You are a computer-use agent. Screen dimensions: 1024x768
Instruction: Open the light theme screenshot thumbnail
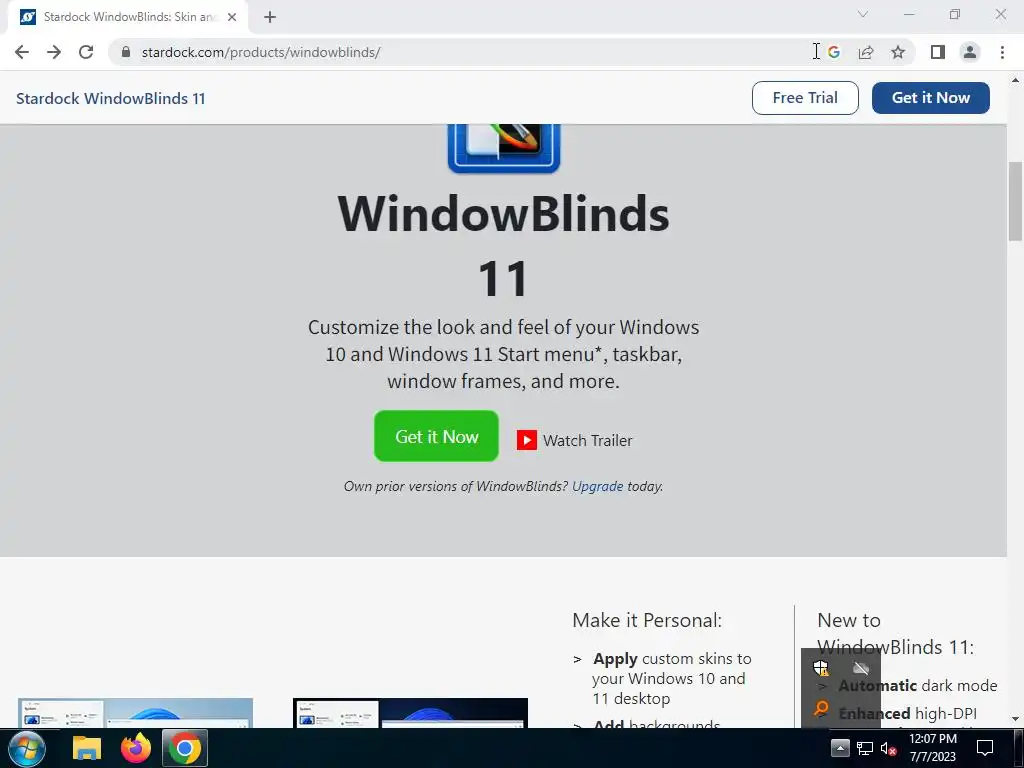coord(135,712)
